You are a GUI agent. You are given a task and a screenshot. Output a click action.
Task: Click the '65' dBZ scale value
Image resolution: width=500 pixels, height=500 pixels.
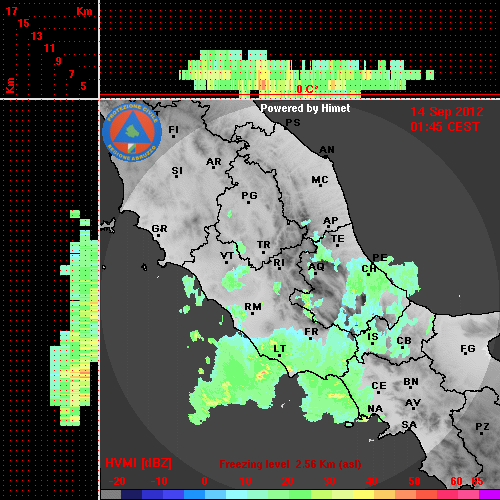pos(477,481)
